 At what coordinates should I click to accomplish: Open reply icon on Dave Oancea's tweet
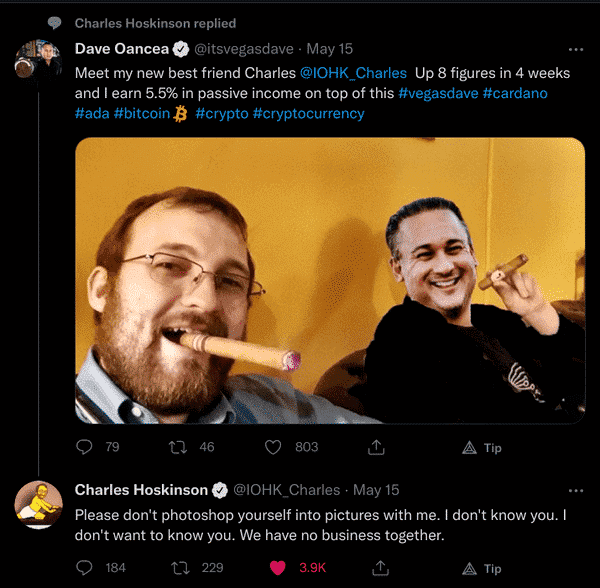click(84, 447)
